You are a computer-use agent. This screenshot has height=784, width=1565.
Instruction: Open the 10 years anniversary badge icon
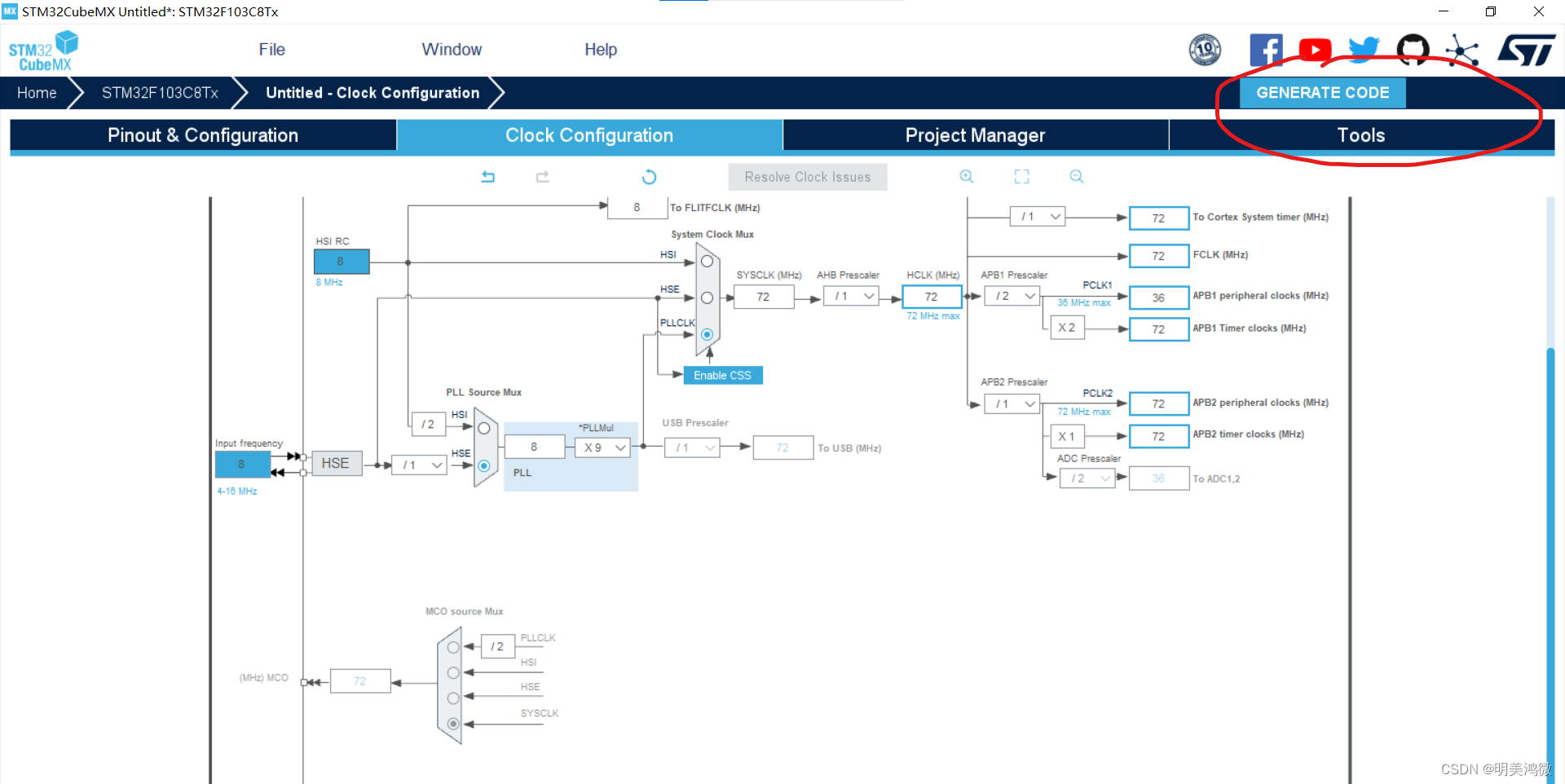point(1205,50)
